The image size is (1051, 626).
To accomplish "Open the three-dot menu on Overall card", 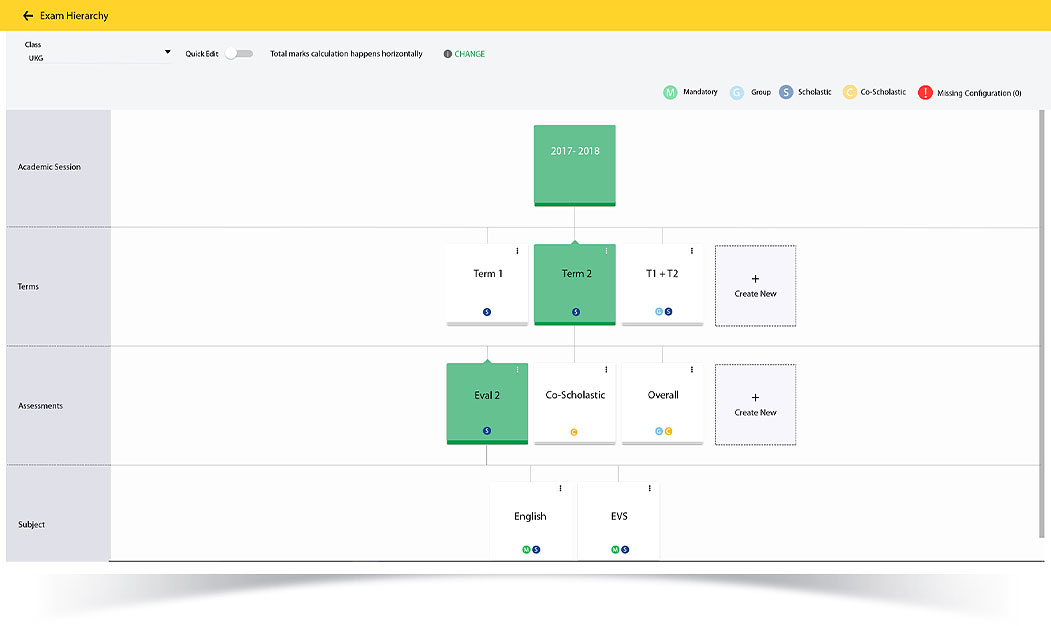I will pos(692,370).
